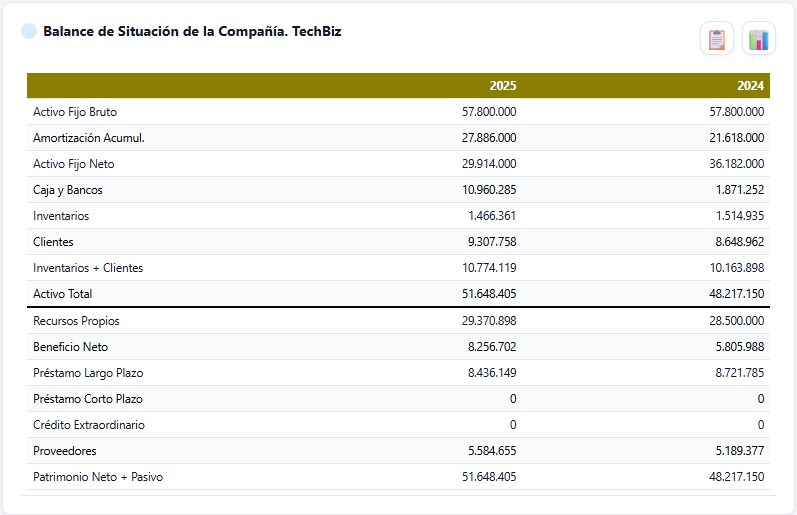The width and height of the screenshot is (797, 515).
Task: Click the Proveedores row label
Action: click(65, 450)
